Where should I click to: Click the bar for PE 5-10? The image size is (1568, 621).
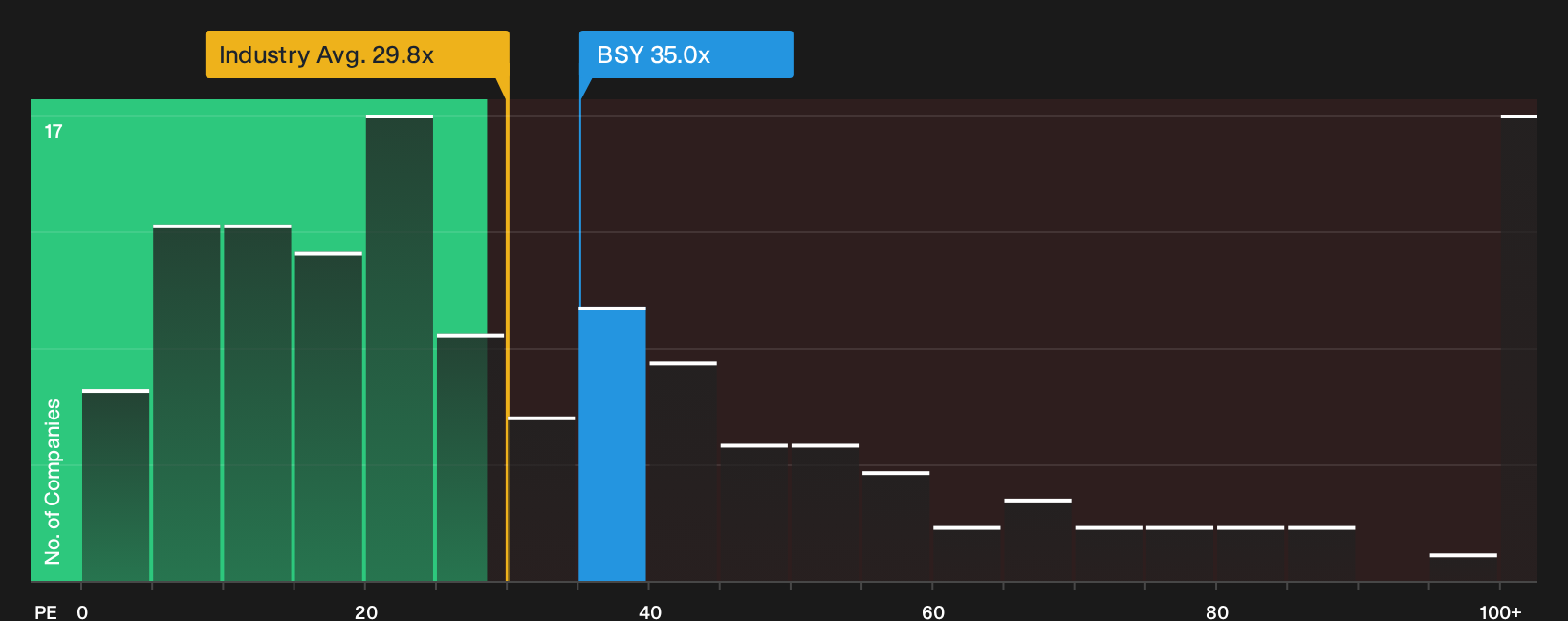click(x=186, y=403)
